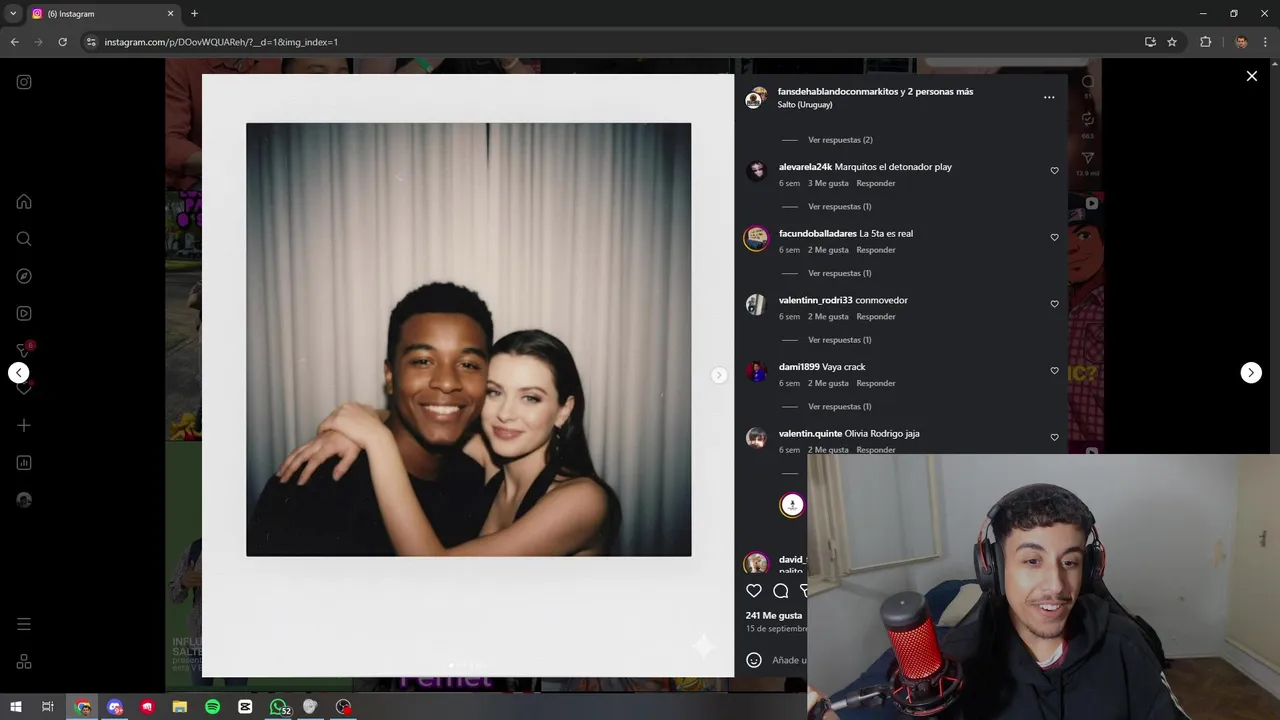Screen dimensions: 1280x720
Task: Open the hamburger More menu in sidebar
Action: [x=24, y=624]
